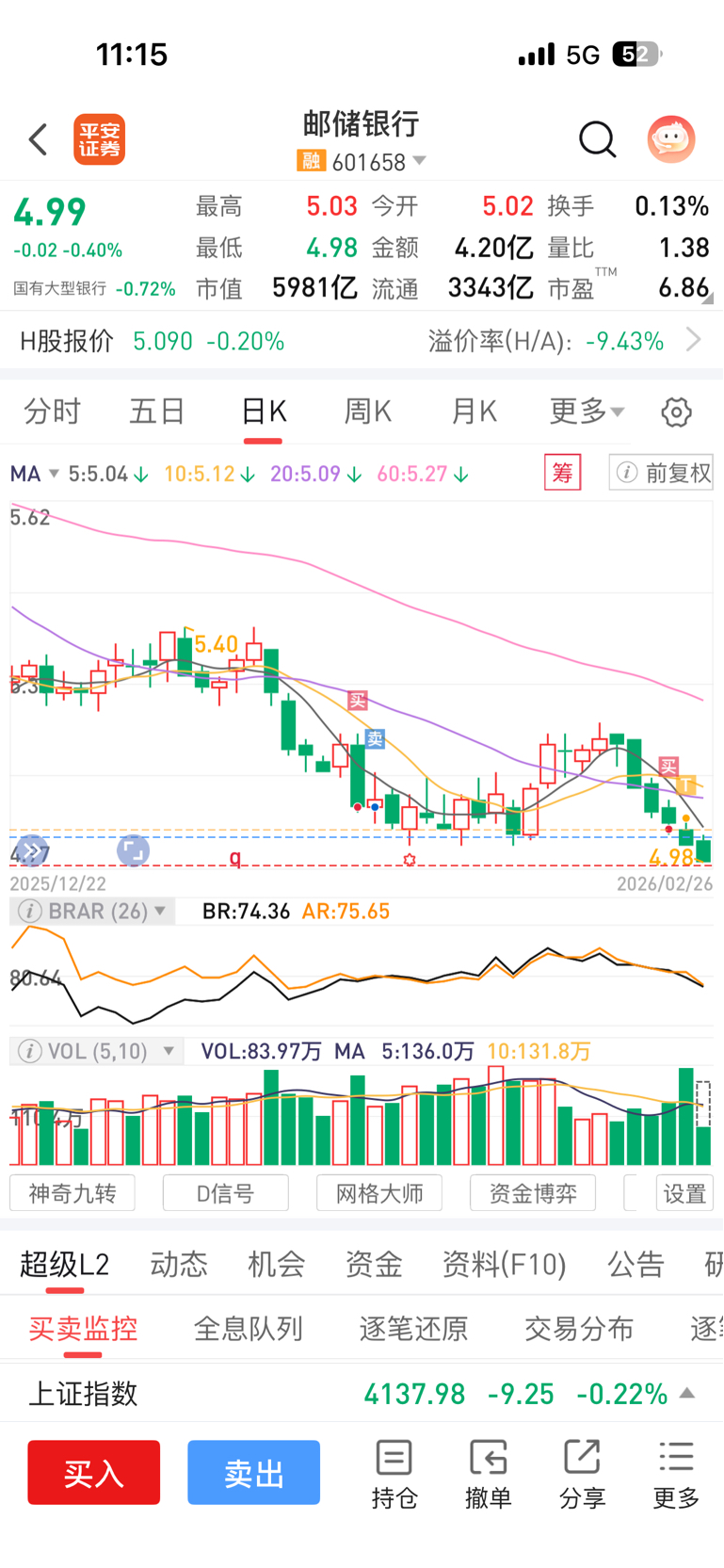The height and width of the screenshot is (1568, 724).
Task: Switch to 月K chart tab
Action: [x=474, y=412]
